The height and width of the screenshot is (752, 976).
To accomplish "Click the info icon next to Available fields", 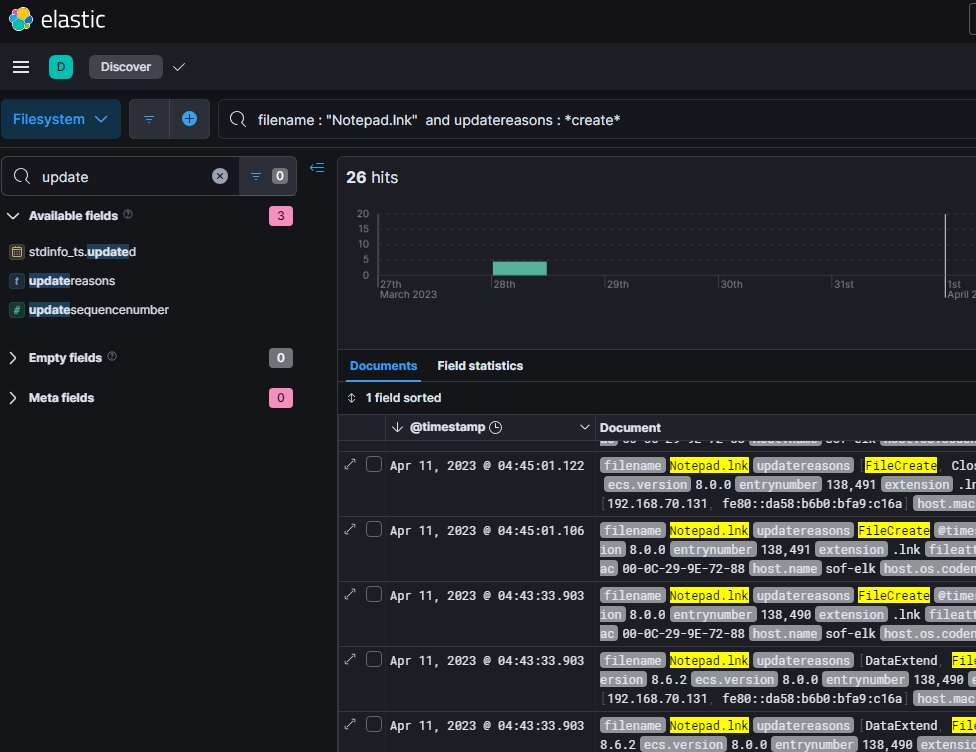I will click(x=128, y=215).
